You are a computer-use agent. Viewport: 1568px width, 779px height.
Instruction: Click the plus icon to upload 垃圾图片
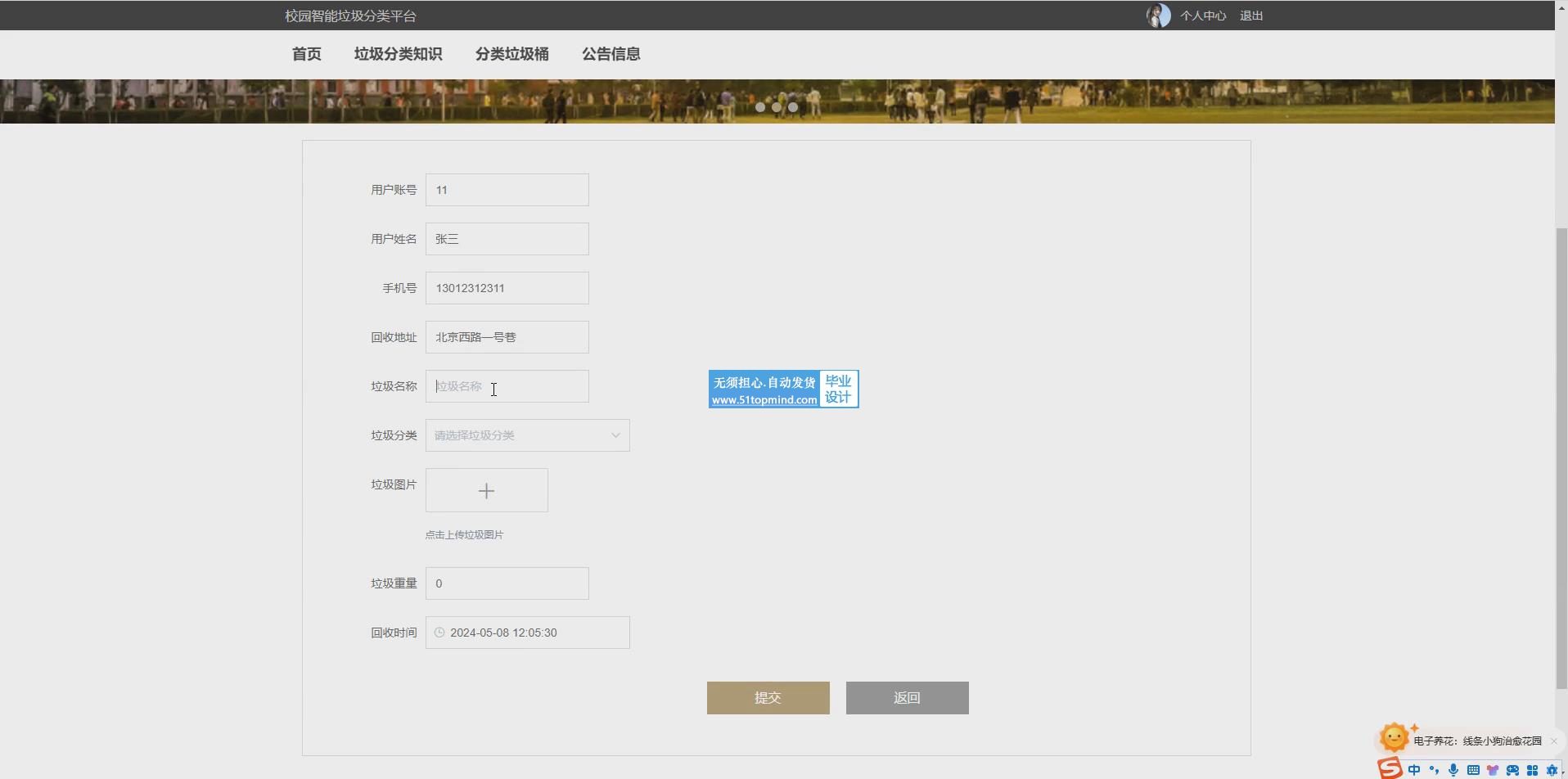pyautogui.click(x=487, y=490)
